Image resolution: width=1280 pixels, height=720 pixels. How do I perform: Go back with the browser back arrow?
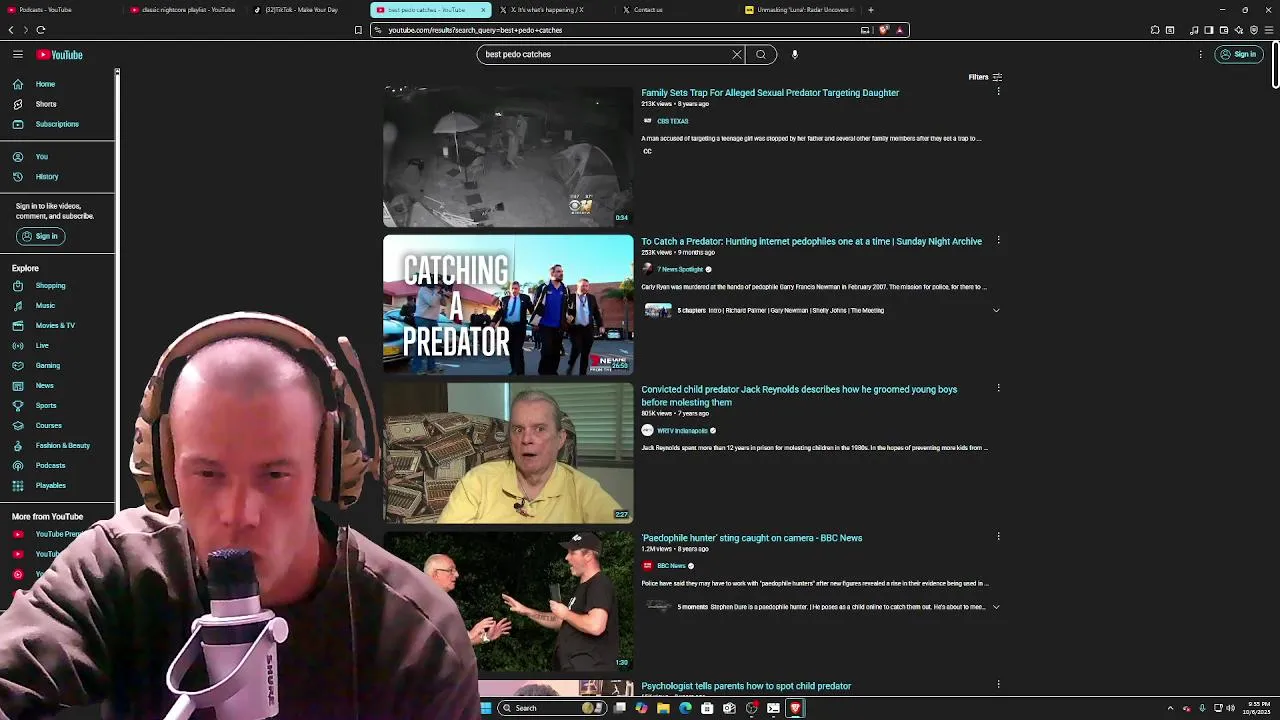pyautogui.click(x=11, y=30)
